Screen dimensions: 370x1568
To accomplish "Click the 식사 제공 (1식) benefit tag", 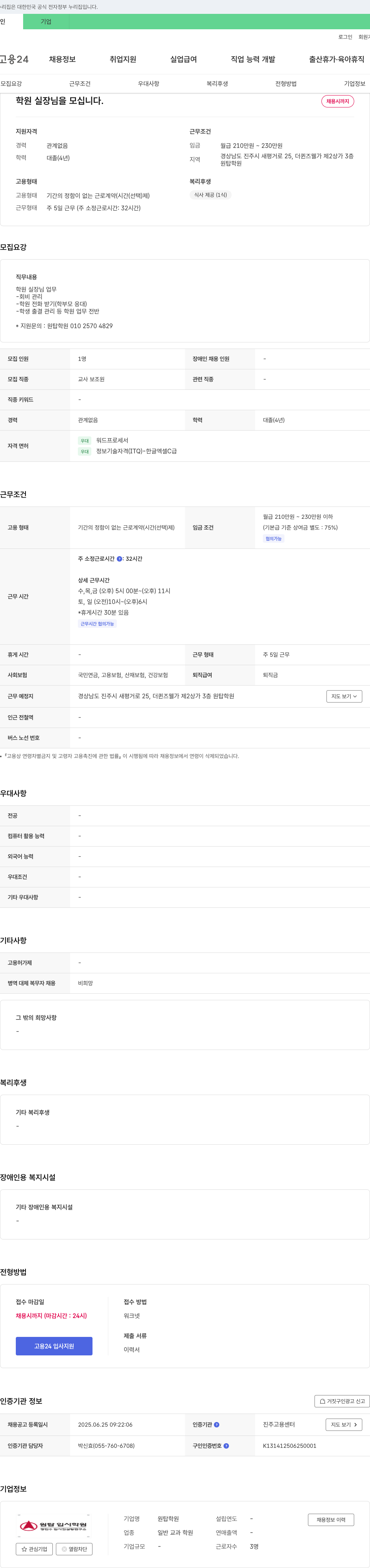I will (210, 195).
